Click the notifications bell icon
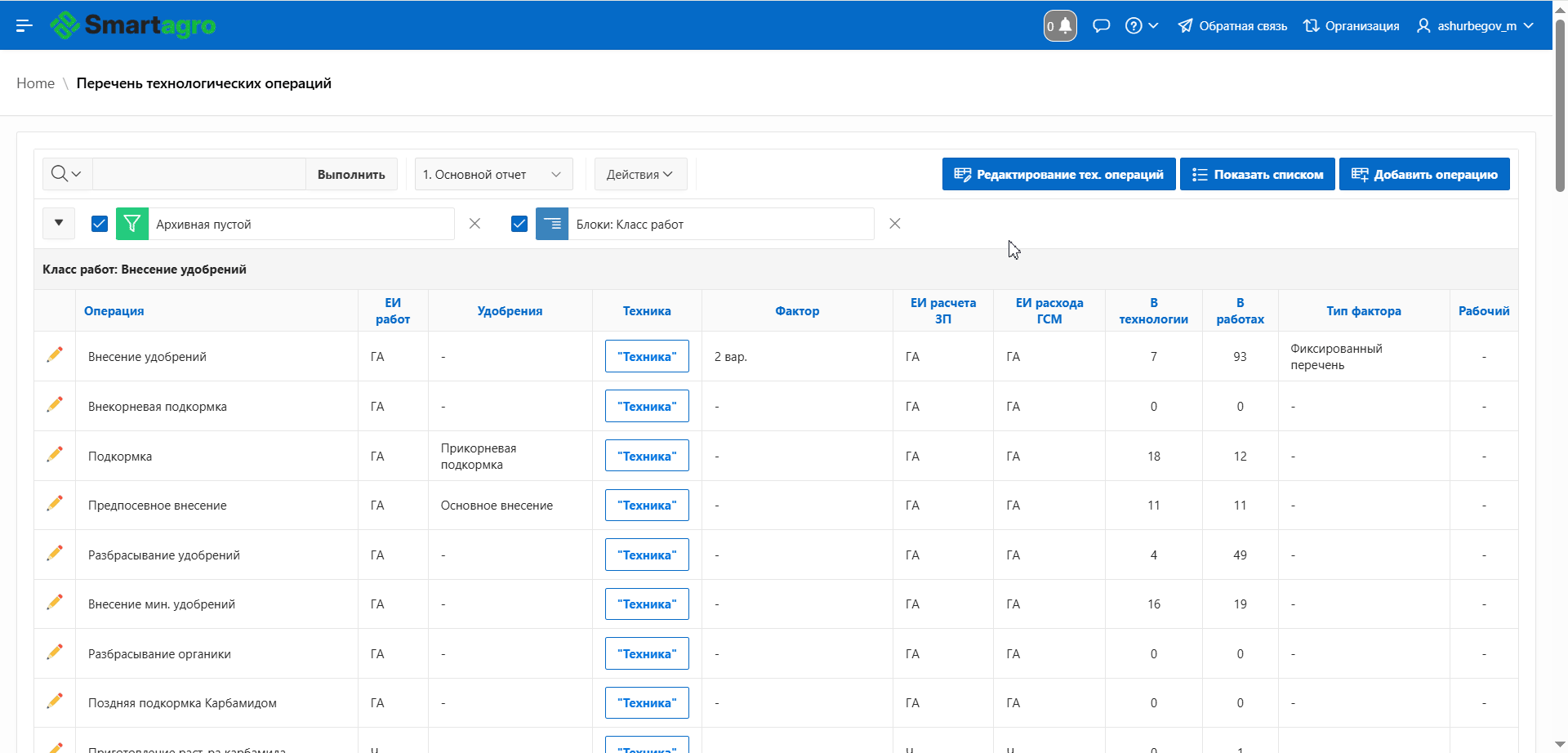The height and width of the screenshot is (753, 1568). pyautogui.click(x=1060, y=25)
